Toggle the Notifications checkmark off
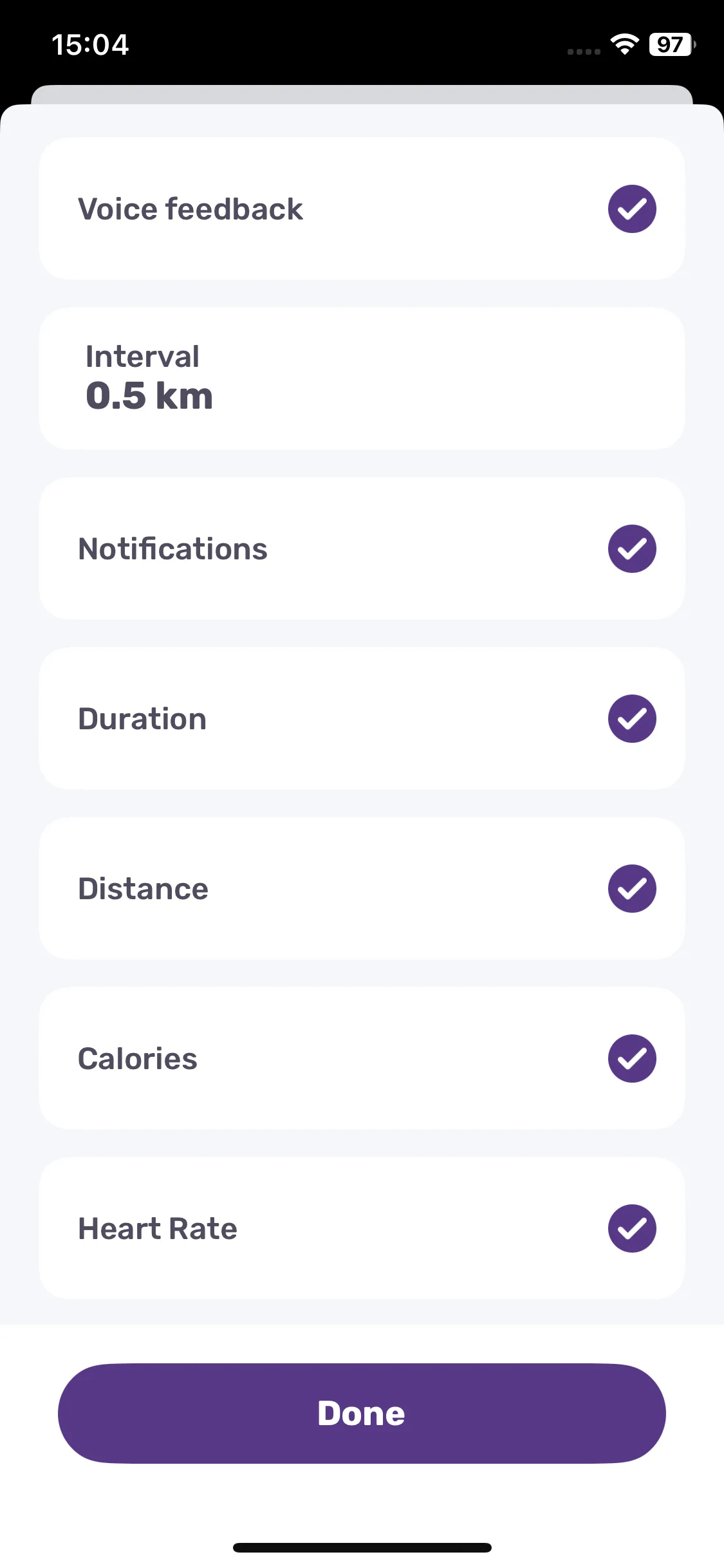724x1568 pixels. (632, 548)
